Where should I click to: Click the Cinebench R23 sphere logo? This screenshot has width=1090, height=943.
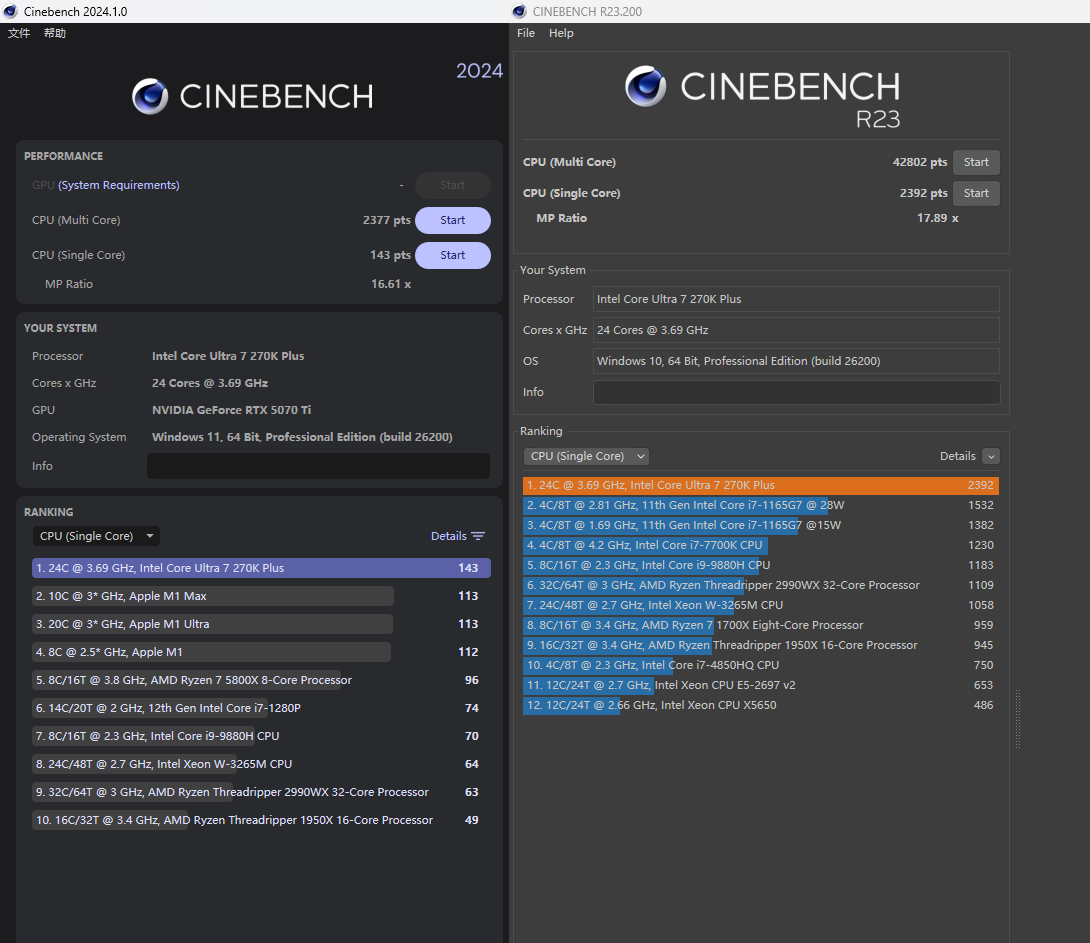[646, 86]
